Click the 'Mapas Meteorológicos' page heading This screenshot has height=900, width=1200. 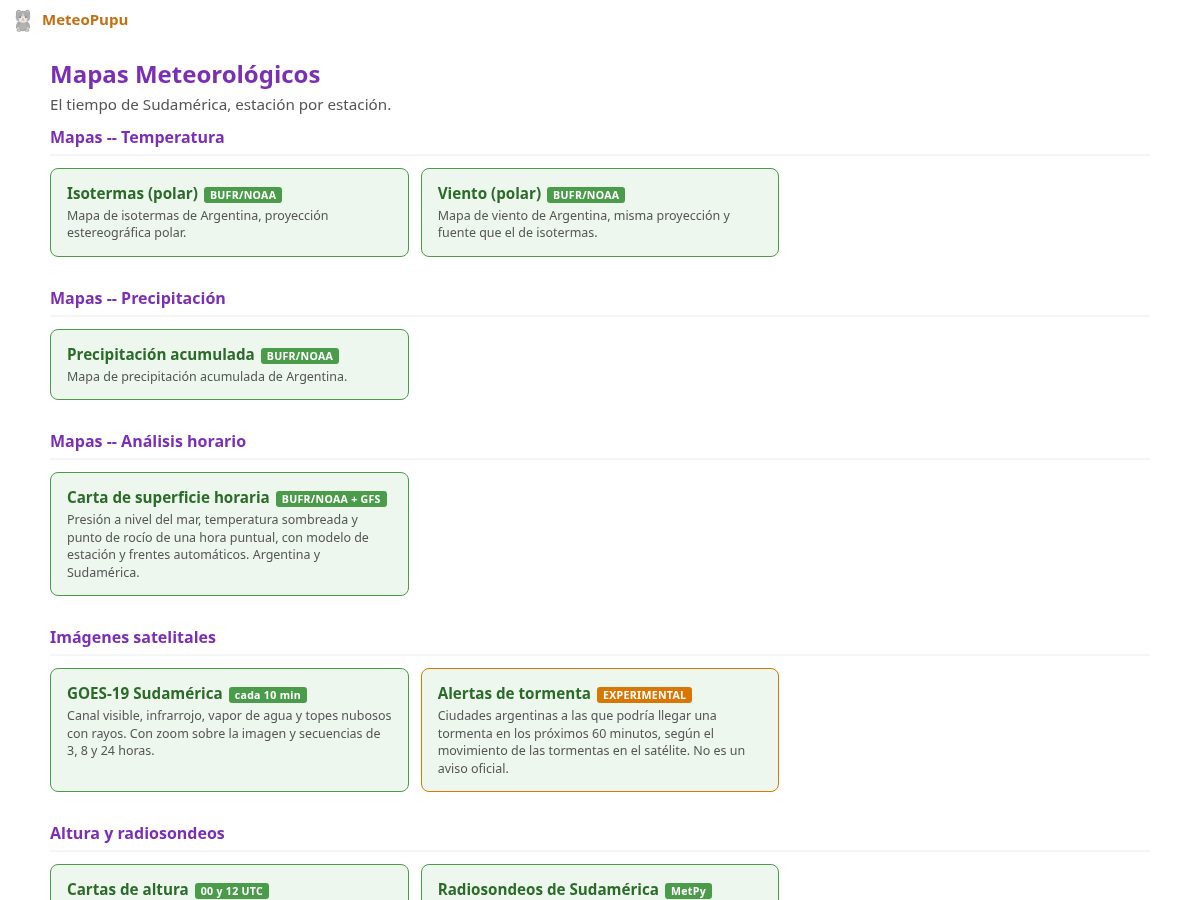[185, 75]
